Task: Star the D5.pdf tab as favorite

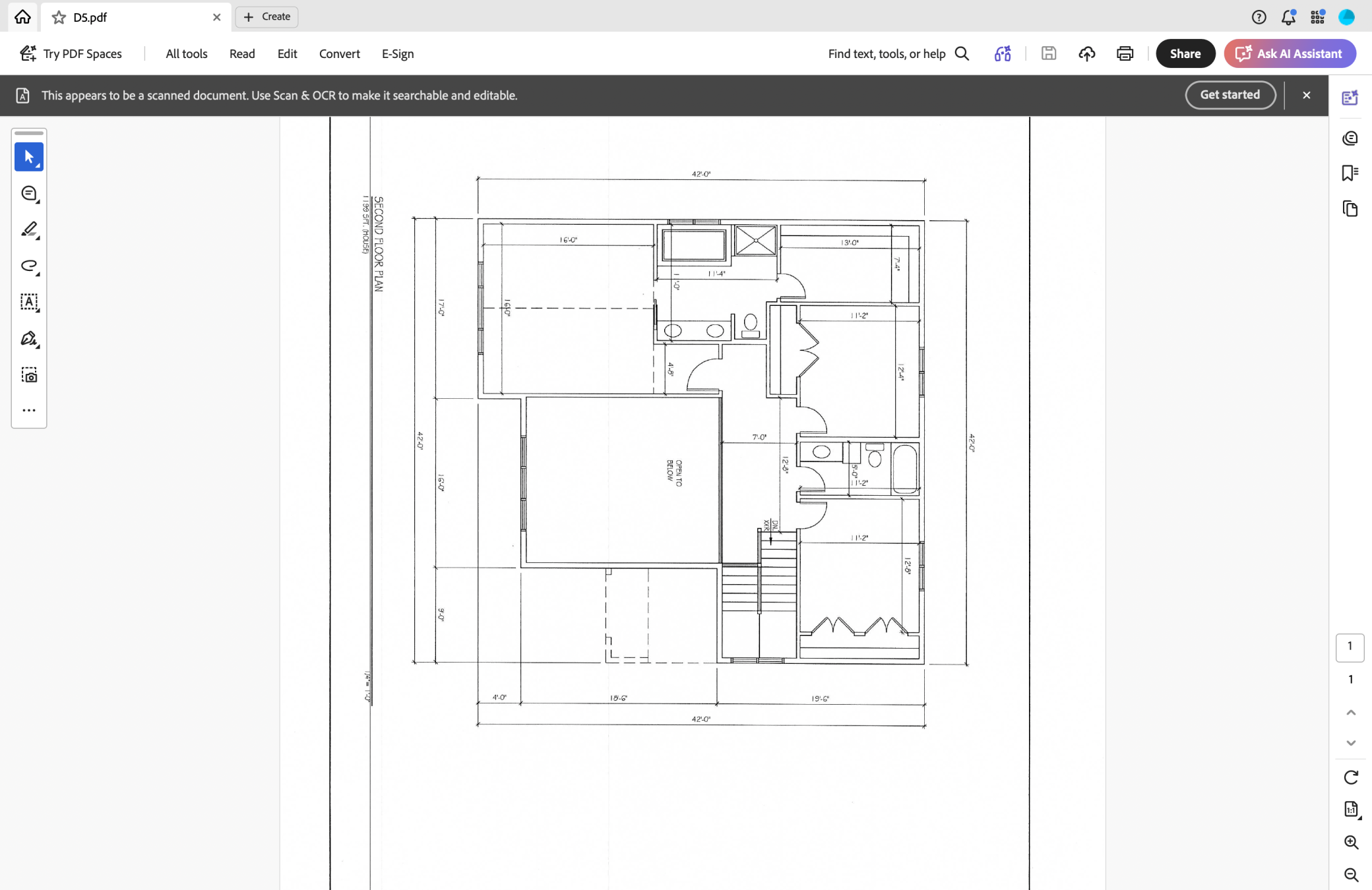Action: point(59,17)
